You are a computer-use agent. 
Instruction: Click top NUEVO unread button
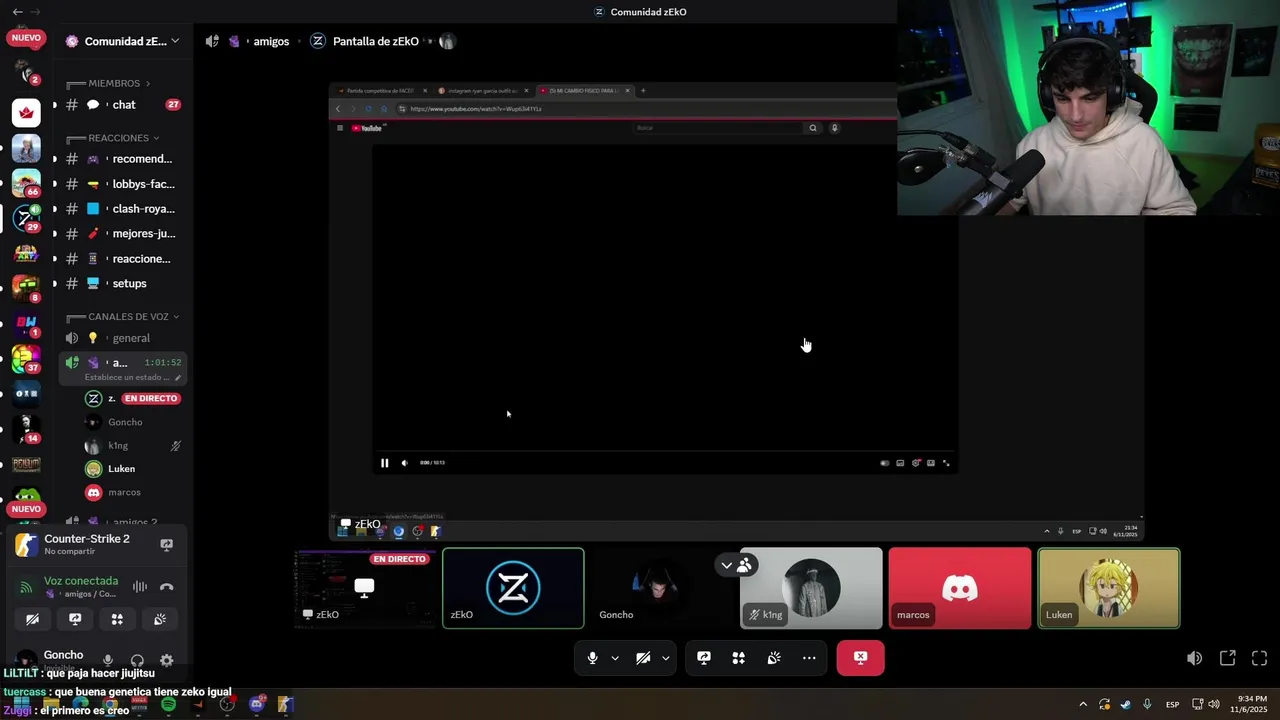pyautogui.click(x=26, y=38)
